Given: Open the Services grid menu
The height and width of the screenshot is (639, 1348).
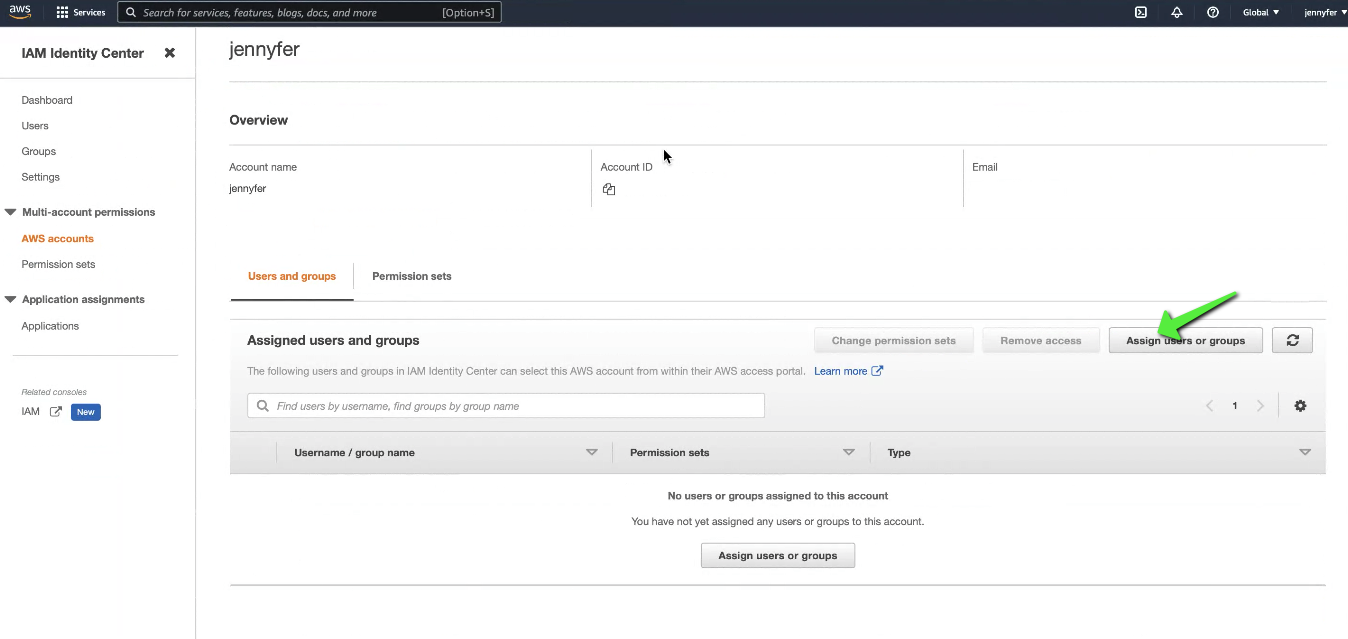Looking at the screenshot, I should [62, 13].
